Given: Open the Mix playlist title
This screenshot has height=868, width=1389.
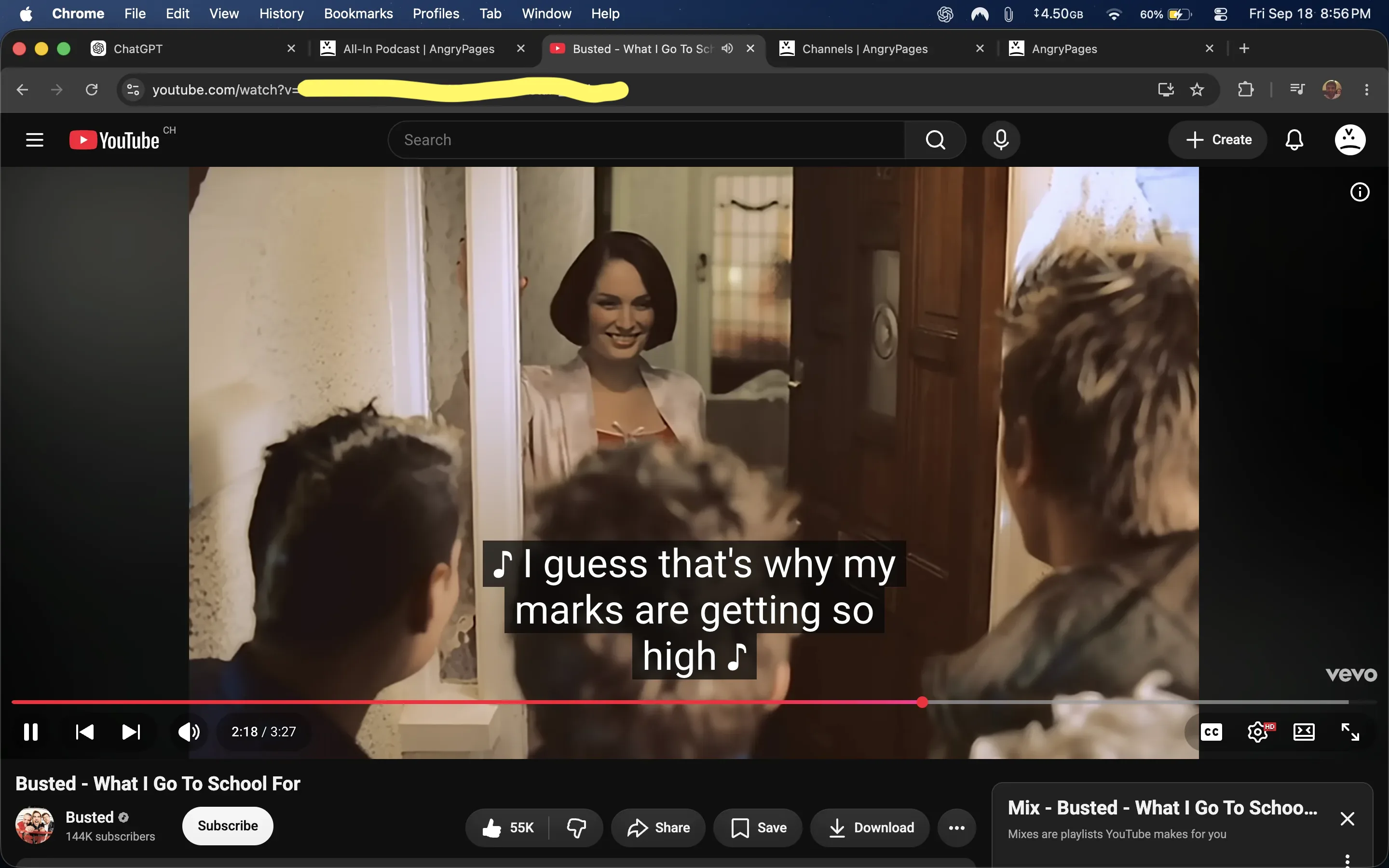Looking at the screenshot, I should coord(1162,808).
